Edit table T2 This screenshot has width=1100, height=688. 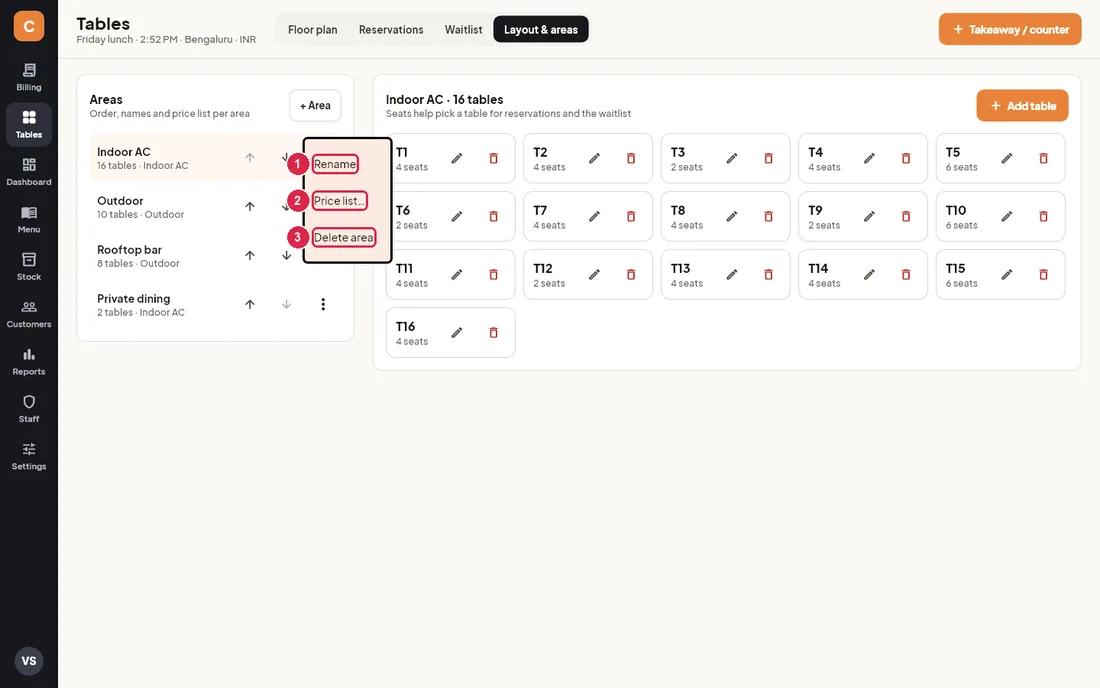[x=594, y=158]
